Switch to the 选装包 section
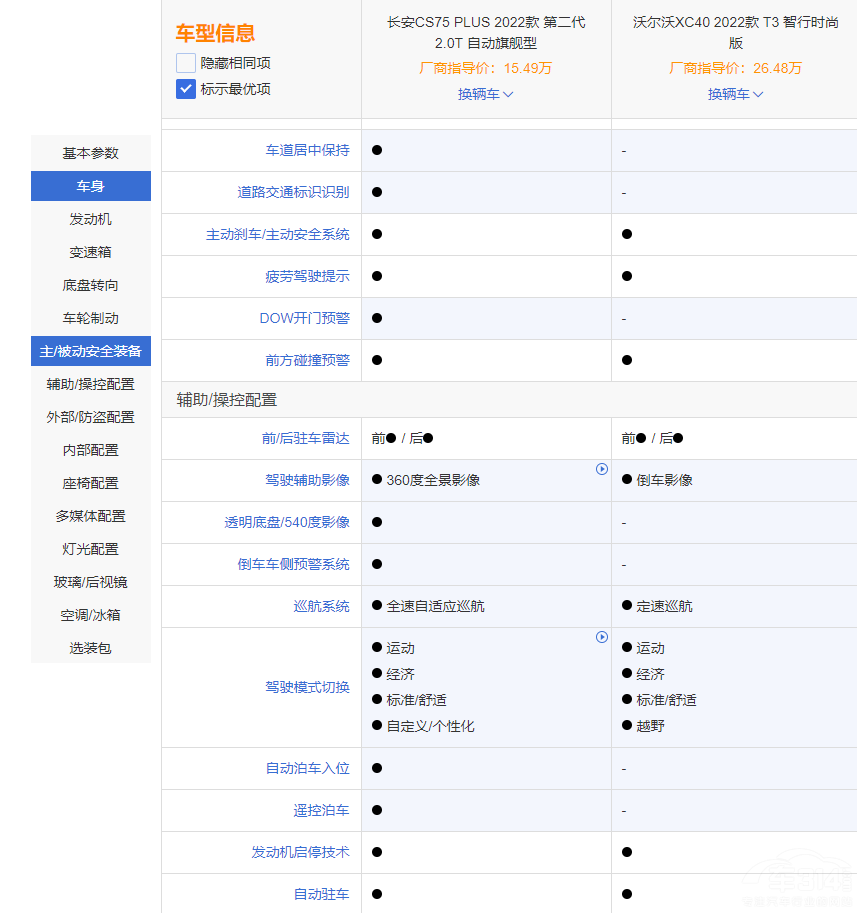The image size is (857, 913). (90, 648)
